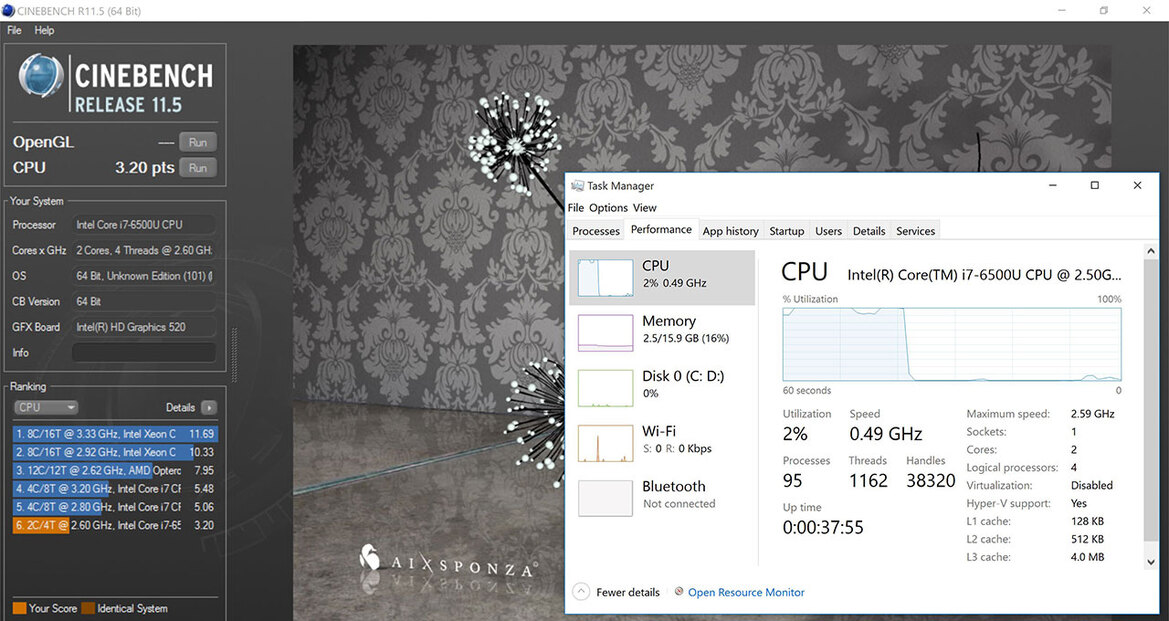Click the CB Version field showing 64 Bit

click(x=144, y=301)
